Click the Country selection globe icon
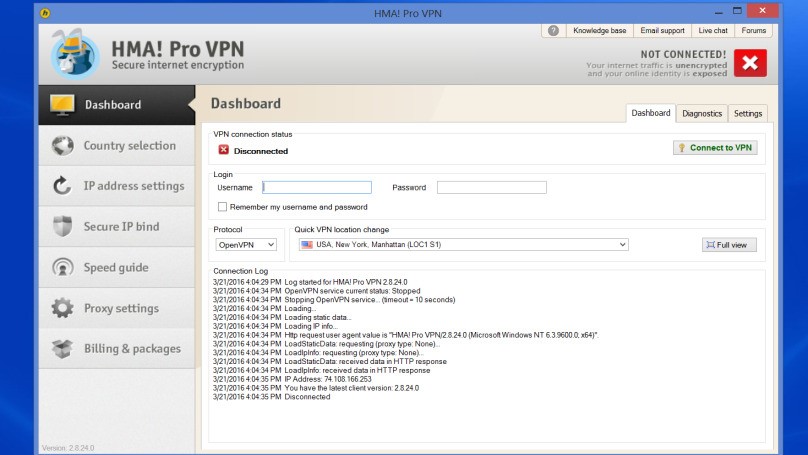The width and height of the screenshot is (808, 455). click(62, 146)
